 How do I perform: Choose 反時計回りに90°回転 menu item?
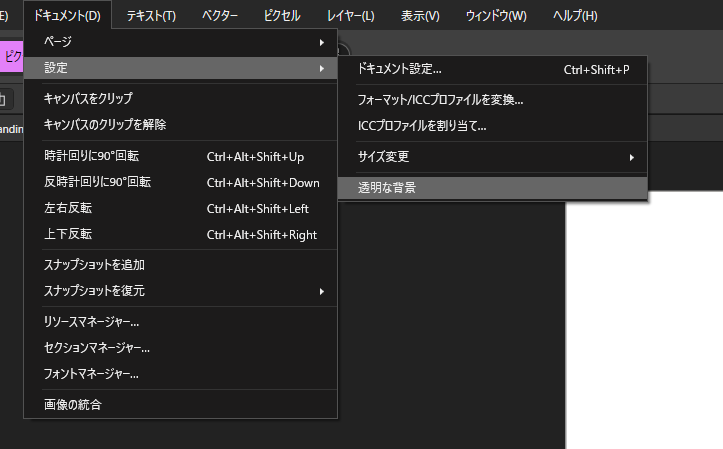(97, 182)
